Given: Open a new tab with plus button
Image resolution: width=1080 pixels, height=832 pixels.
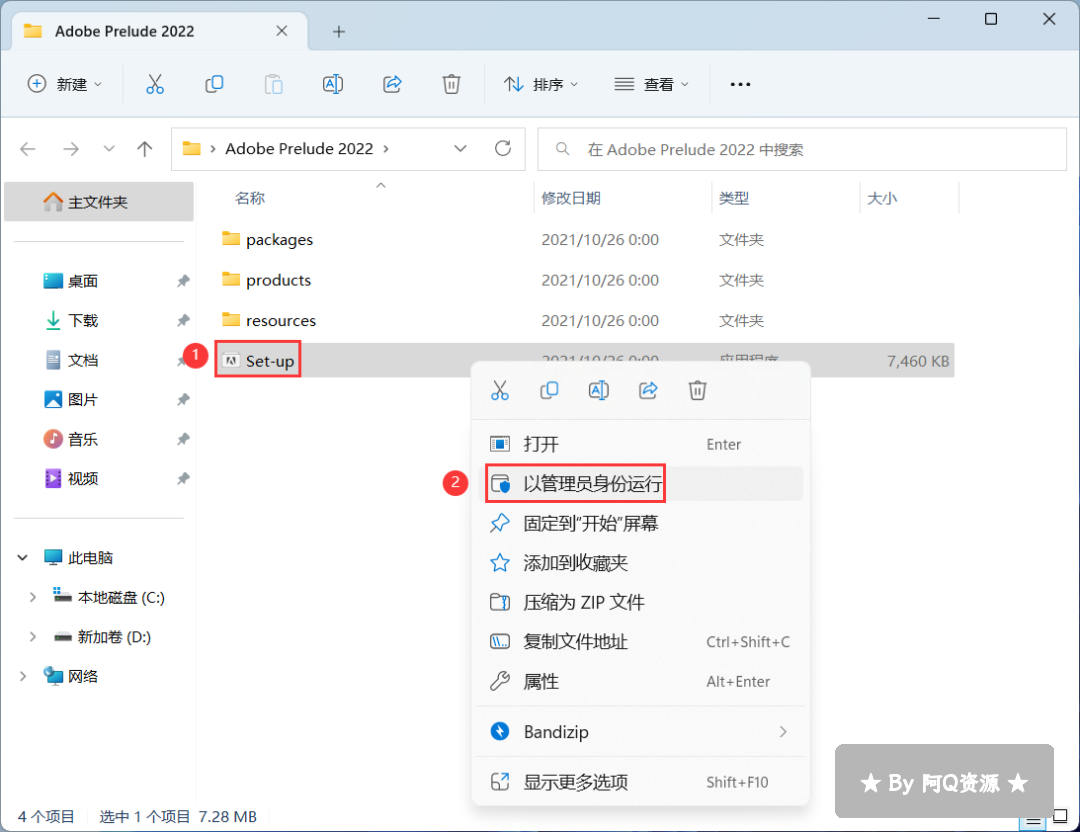Looking at the screenshot, I should (x=339, y=32).
